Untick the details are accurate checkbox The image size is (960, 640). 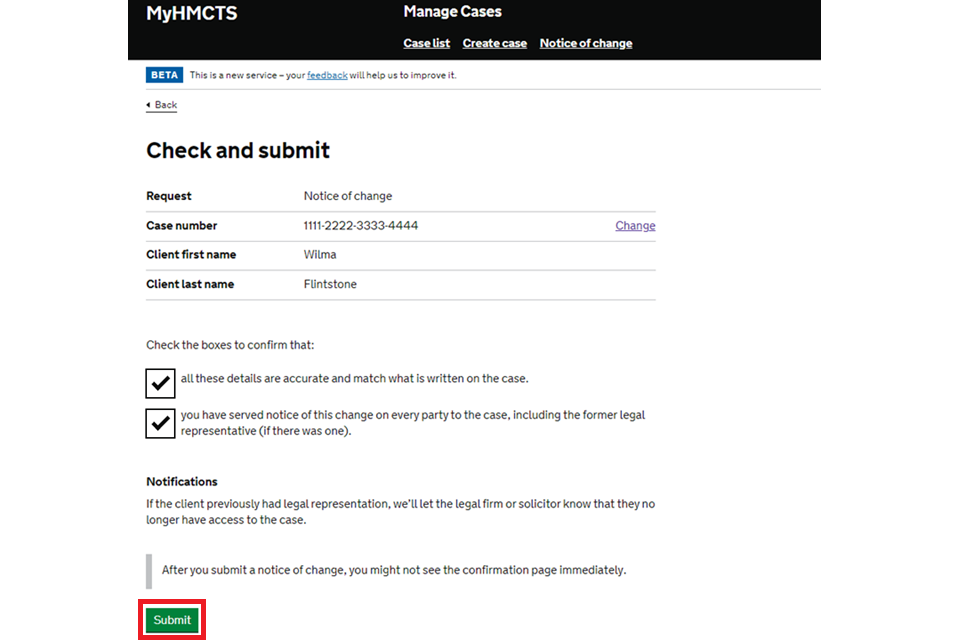[161, 383]
